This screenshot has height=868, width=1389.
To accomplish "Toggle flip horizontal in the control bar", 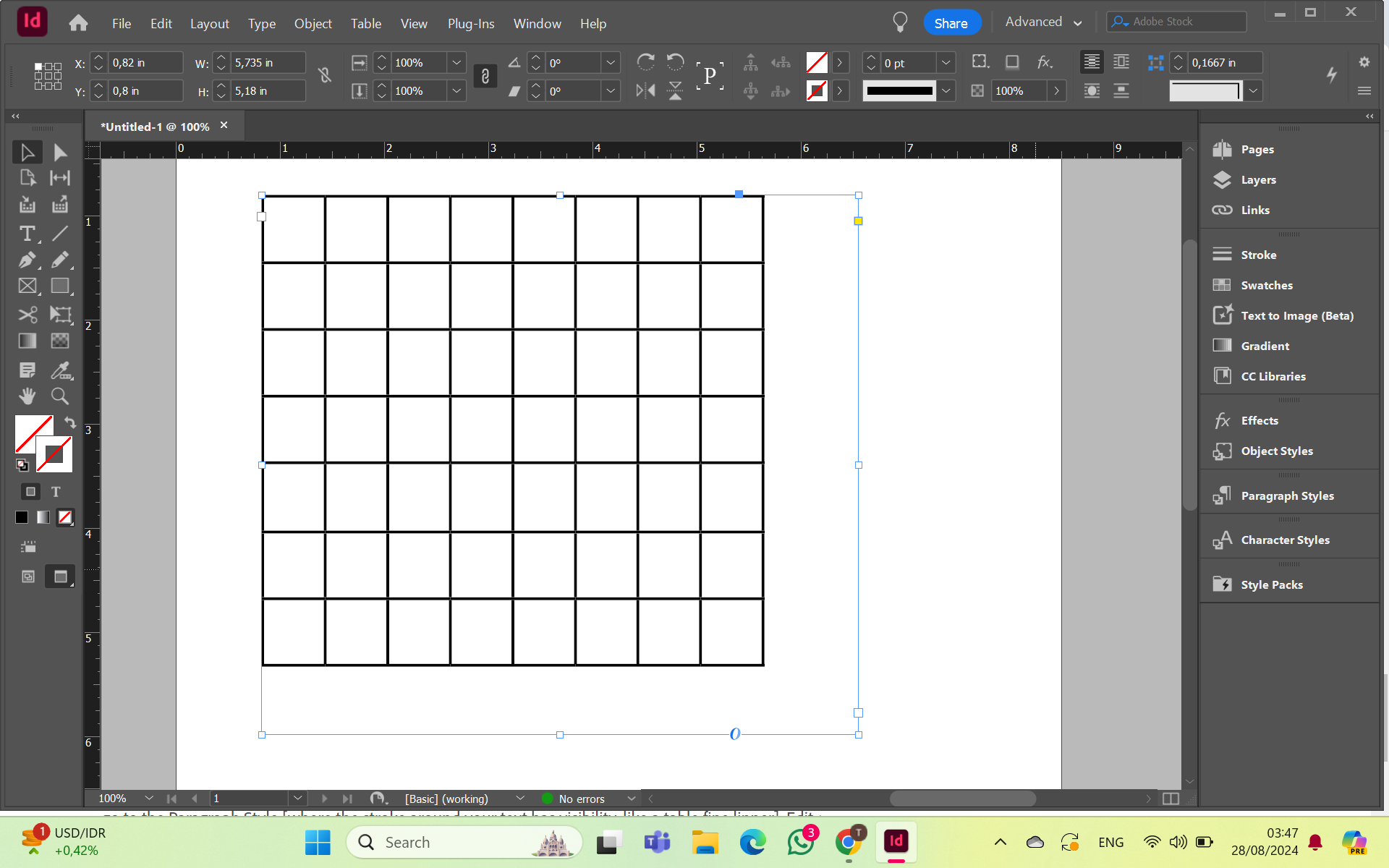I will (x=645, y=90).
